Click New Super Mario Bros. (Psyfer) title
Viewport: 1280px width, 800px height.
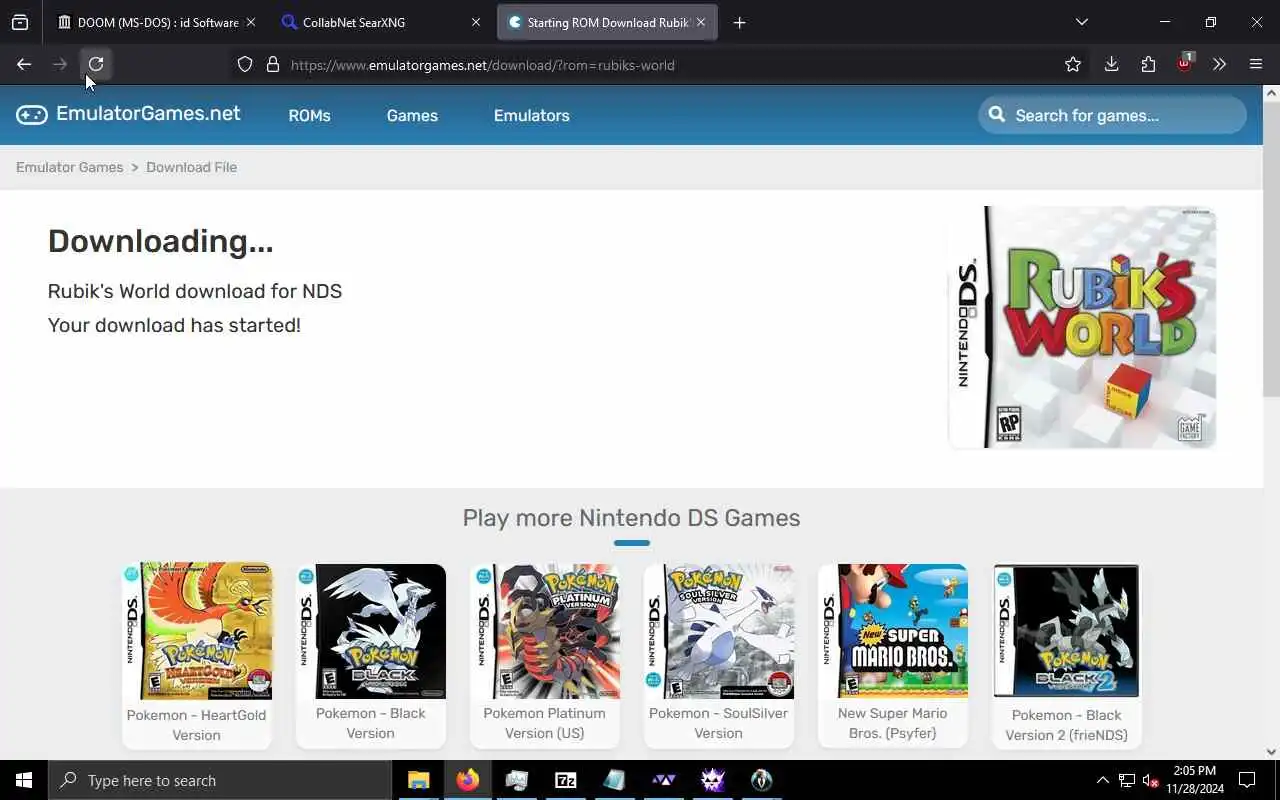[892, 723]
